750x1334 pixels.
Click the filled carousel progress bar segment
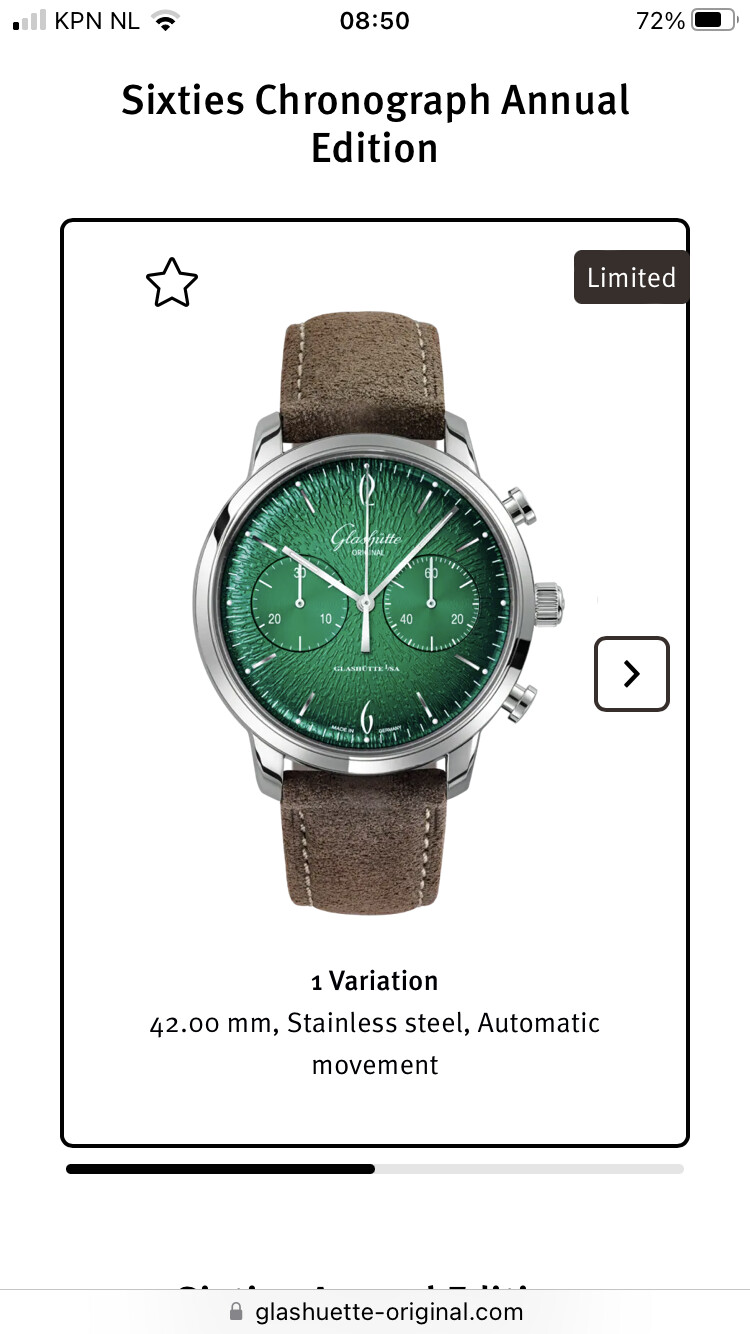[220, 1168]
